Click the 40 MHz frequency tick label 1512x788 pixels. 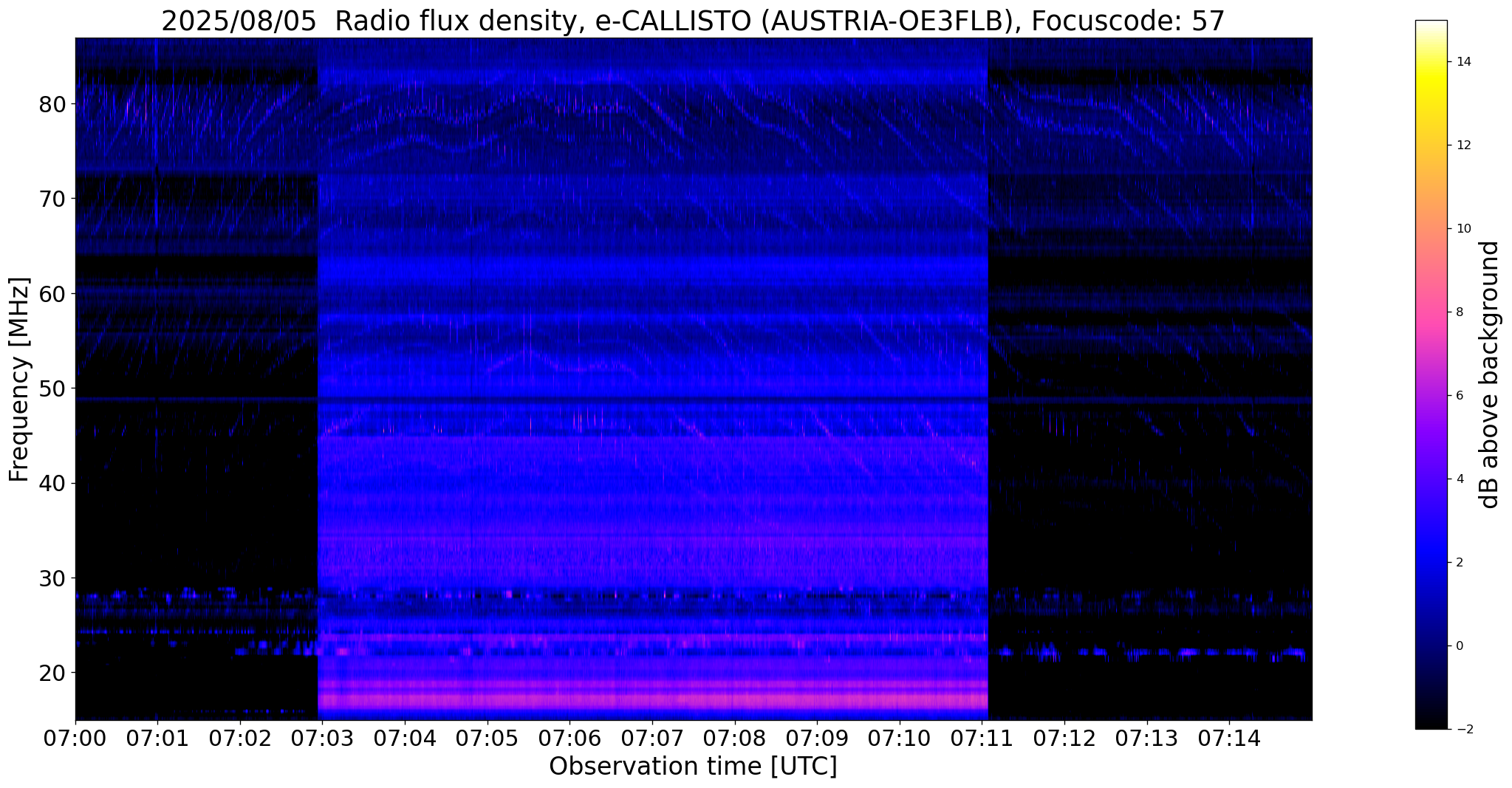coord(52,483)
